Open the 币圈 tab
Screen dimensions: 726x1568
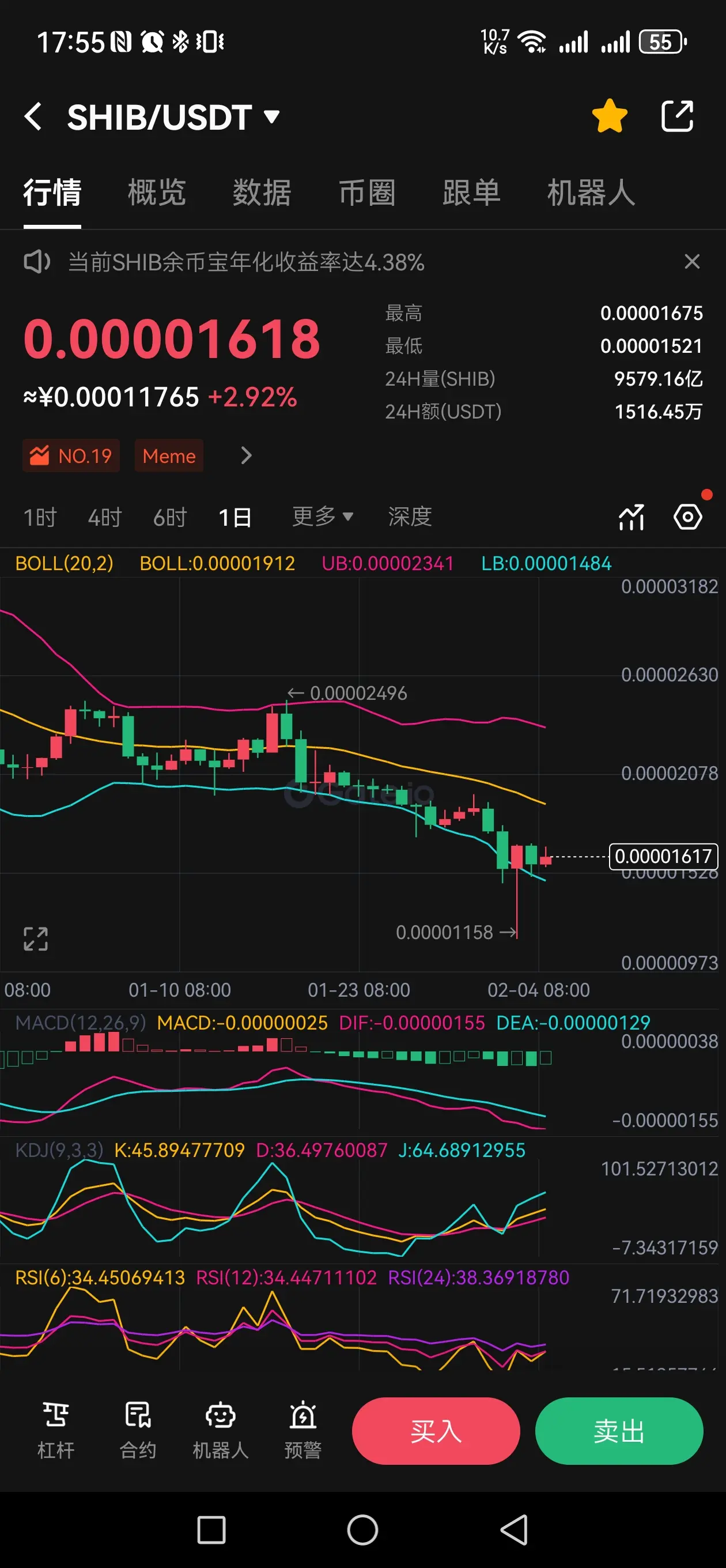click(x=367, y=193)
